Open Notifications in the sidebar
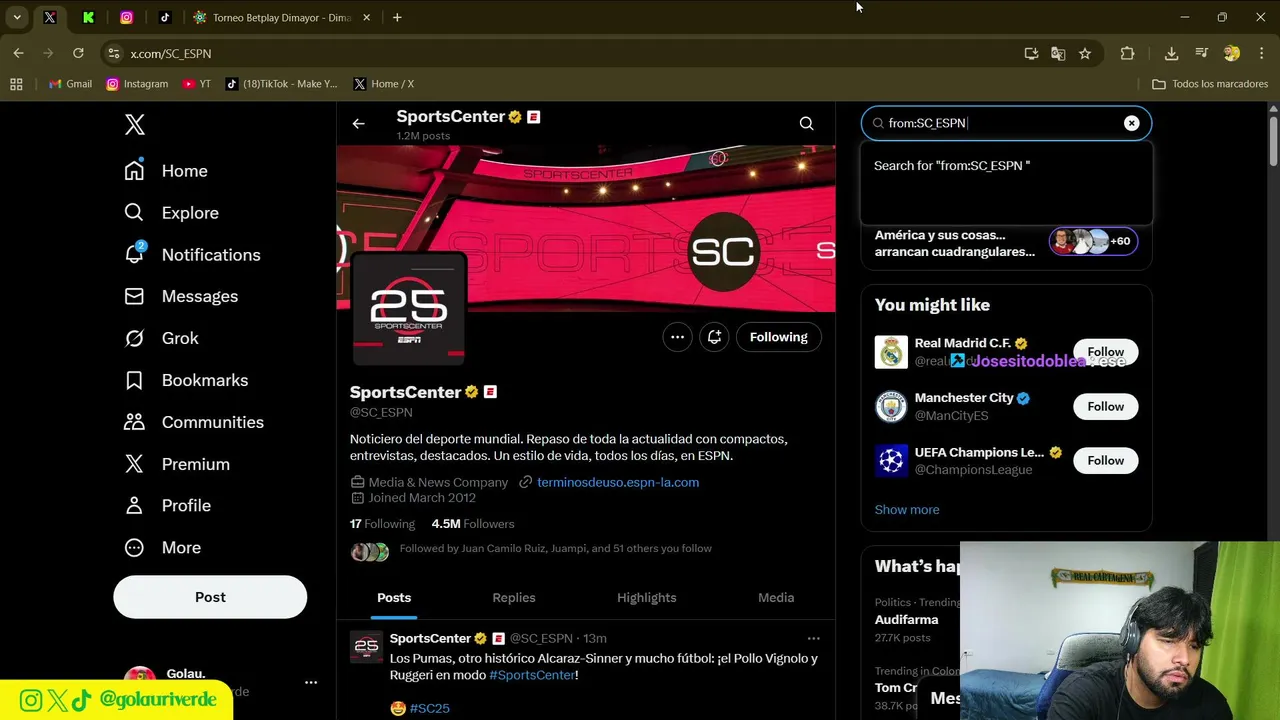This screenshot has height=720, width=1280. (192, 255)
